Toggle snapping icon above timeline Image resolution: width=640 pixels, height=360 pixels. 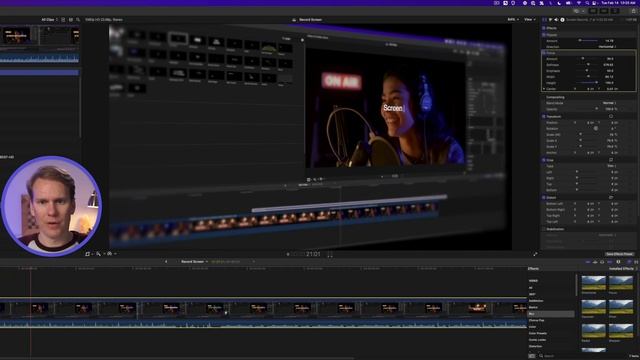point(609,262)
